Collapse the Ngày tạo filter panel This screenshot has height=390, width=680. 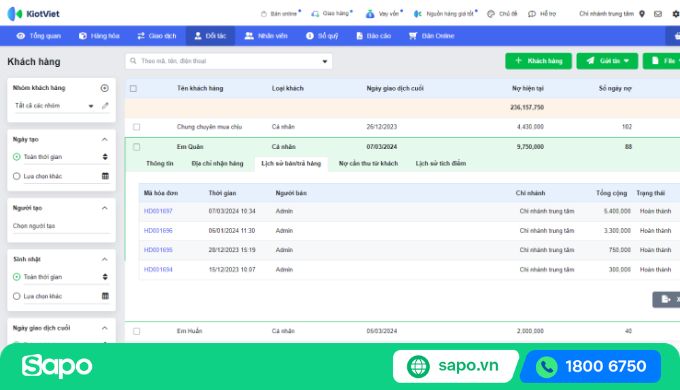tap(105, 139)
